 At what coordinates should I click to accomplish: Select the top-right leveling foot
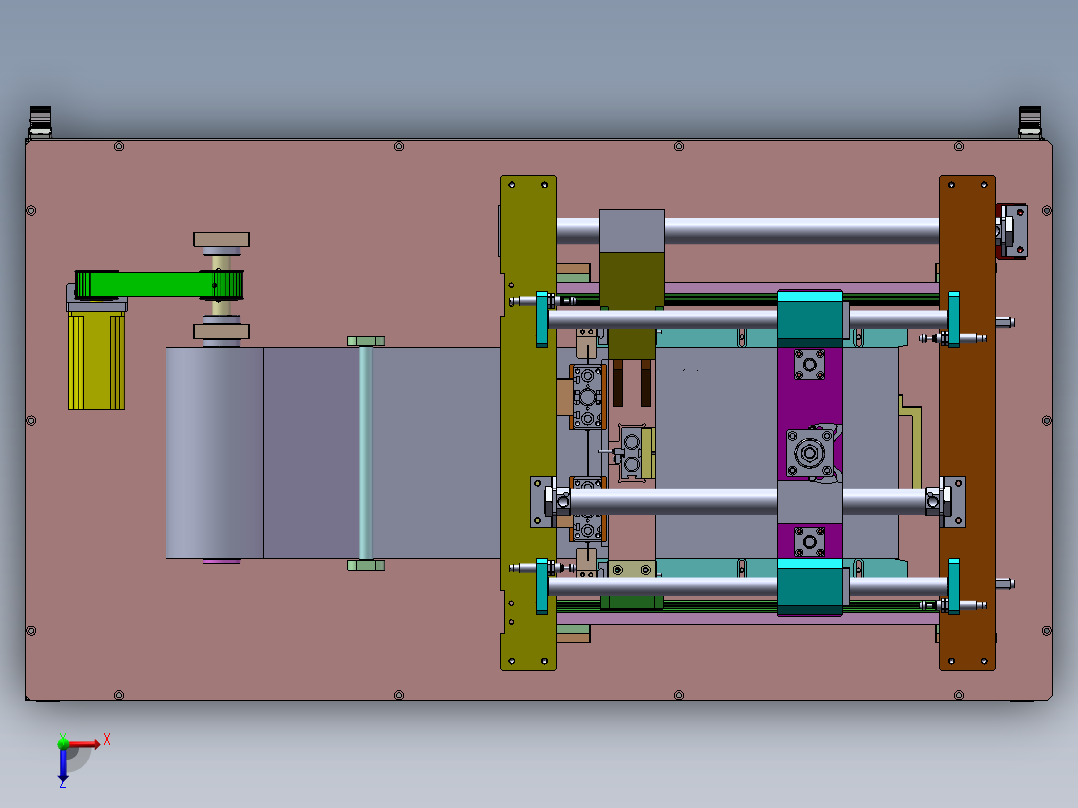1029,122
